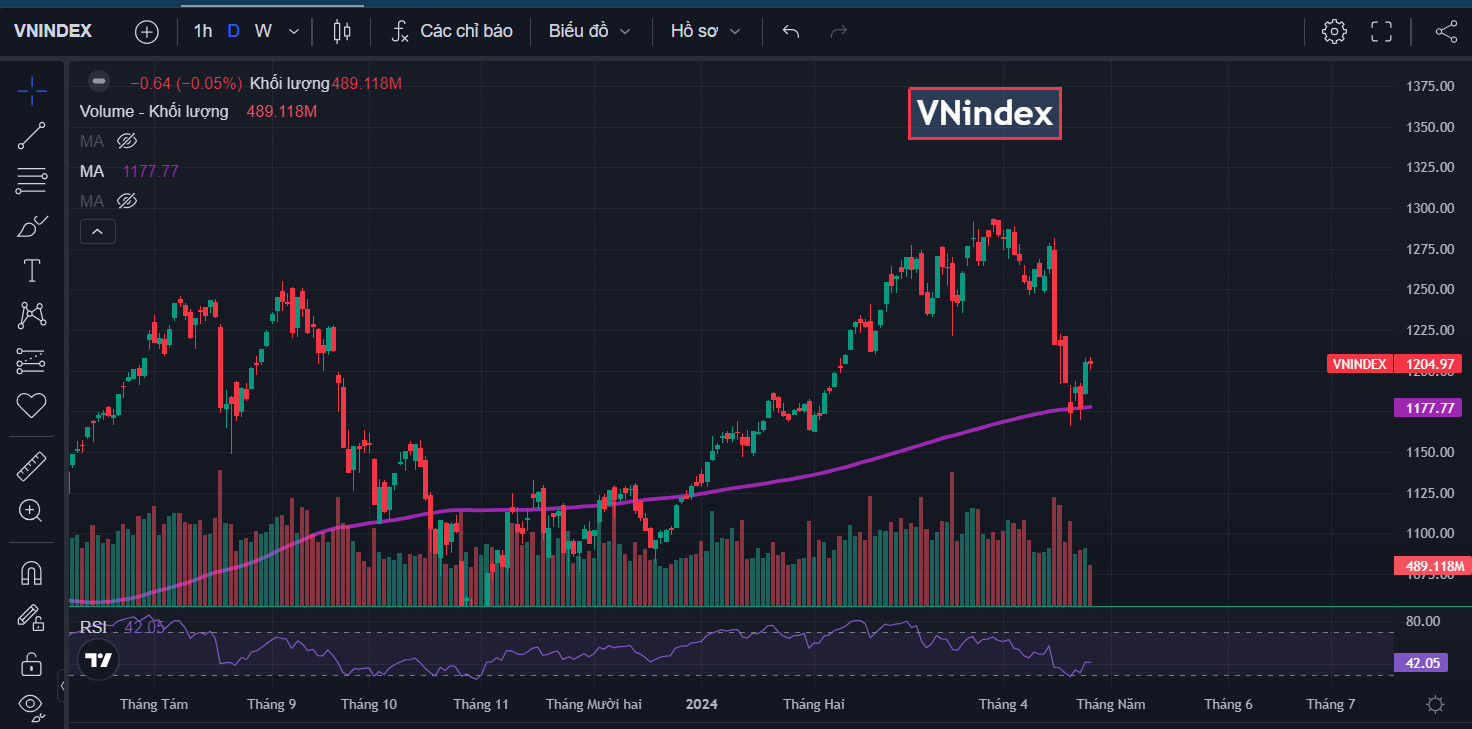
Task: Click the Tháng Mười hai axis label
Action: click(594, 704)
